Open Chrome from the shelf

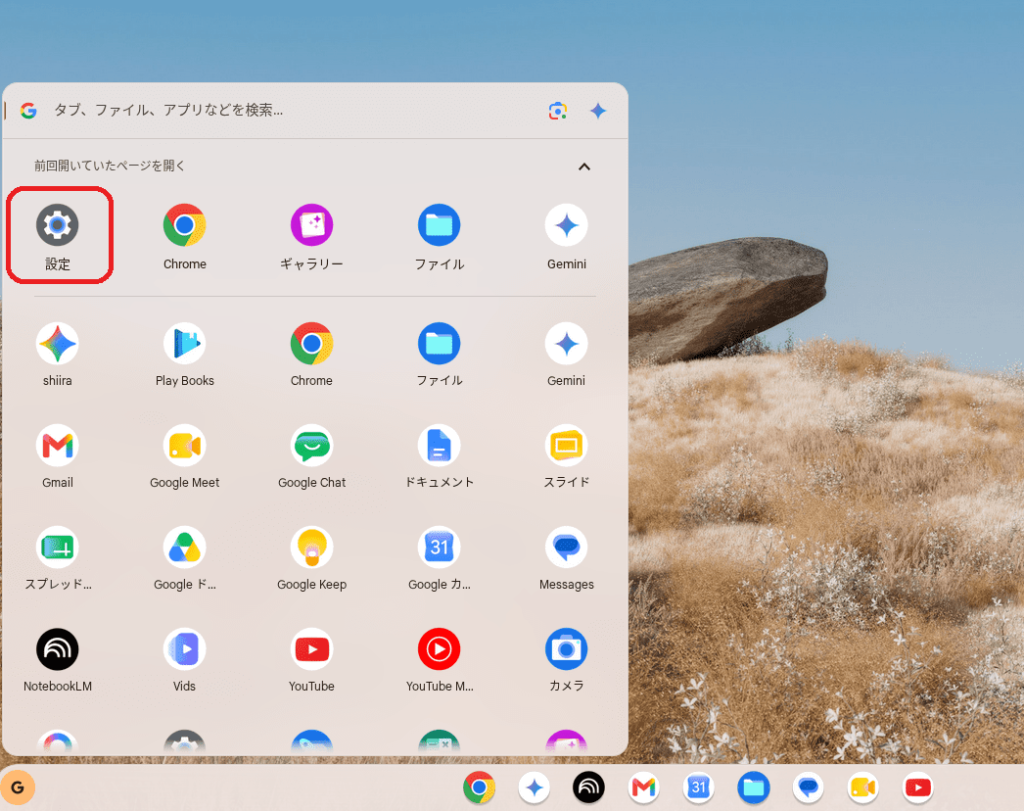pos(479,787)
